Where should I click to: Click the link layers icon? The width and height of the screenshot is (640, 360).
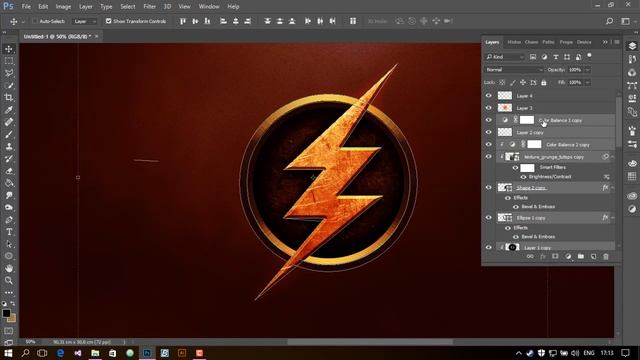point(530,256)
